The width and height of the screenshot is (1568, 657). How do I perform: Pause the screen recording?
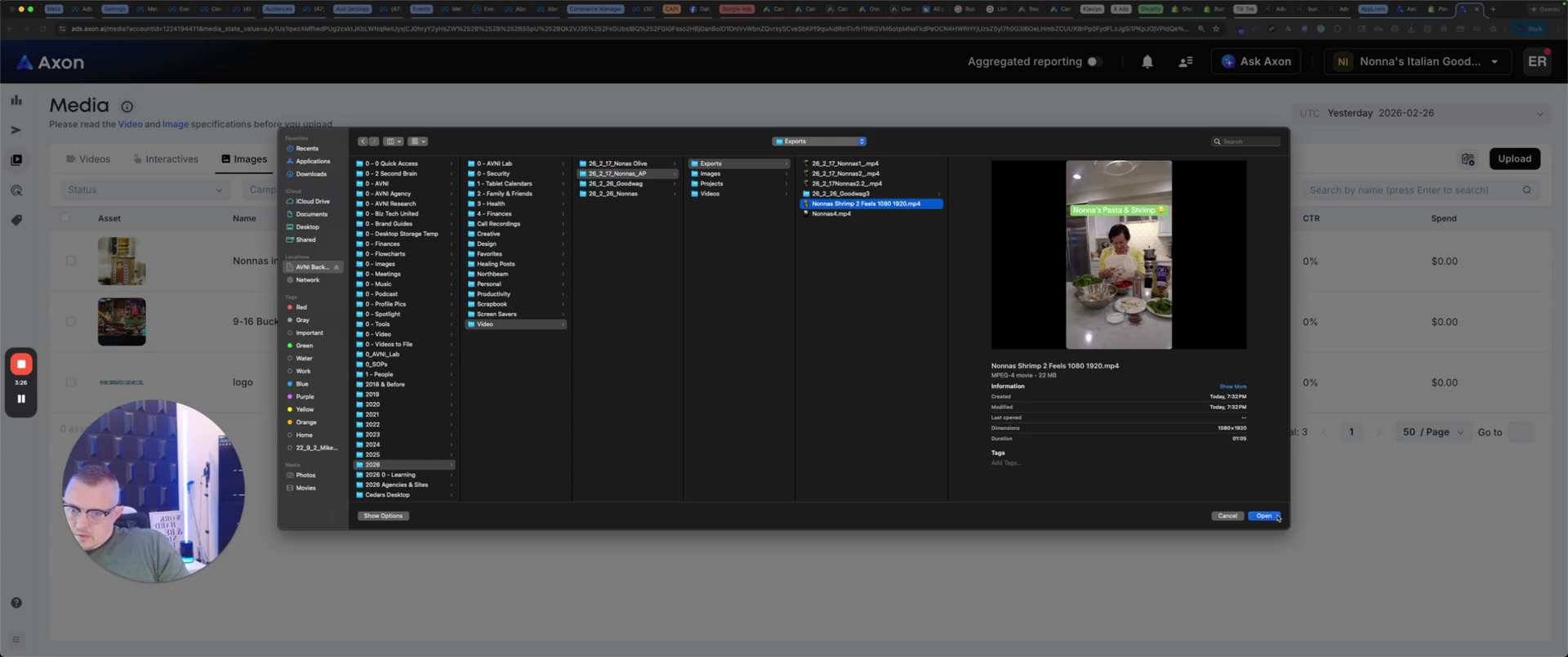click(x=21, y=399)
